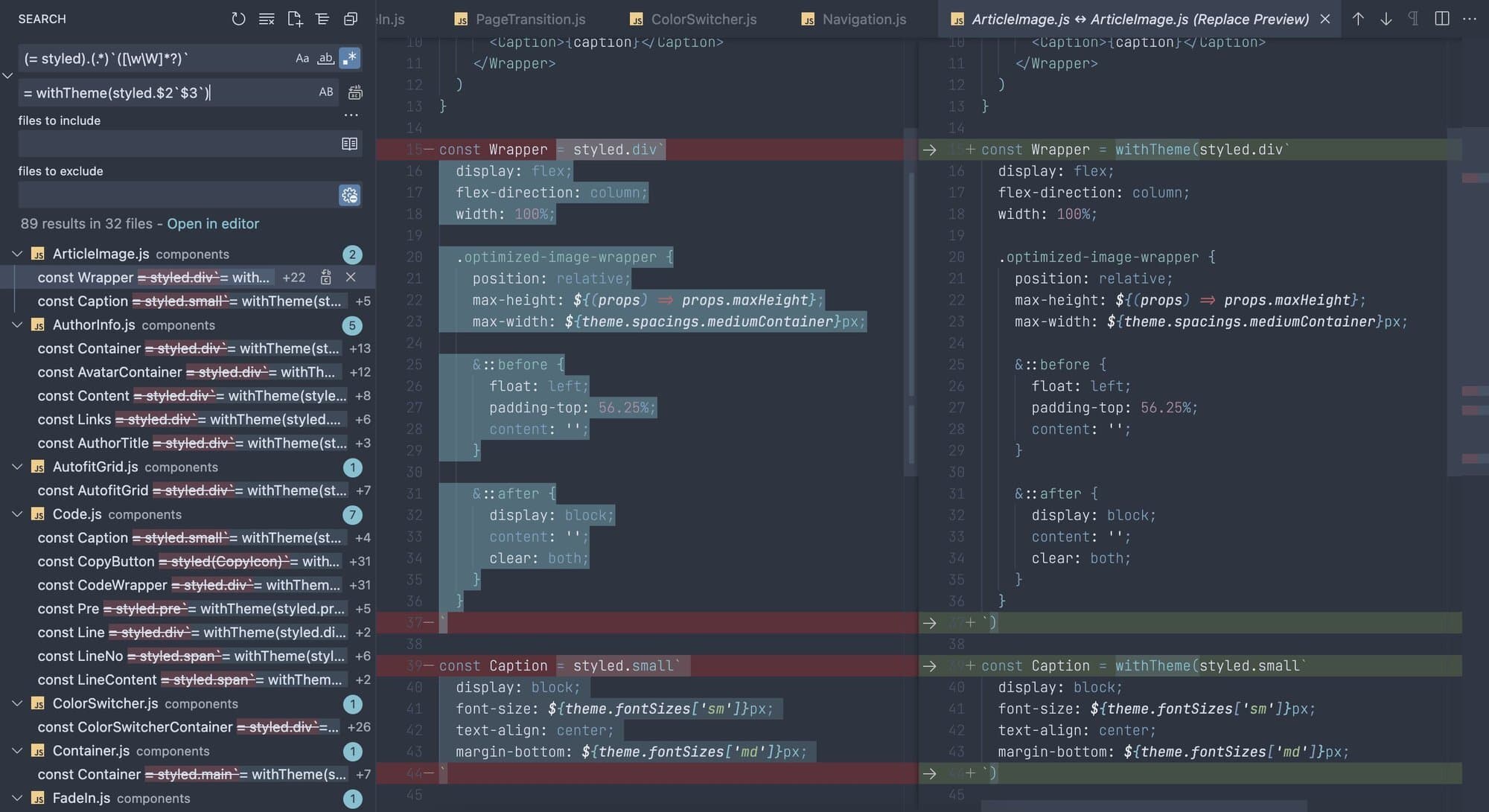Collapse Code.js results group
The width and height of the screenshot is (1489, 812).
tap(17, 514)
